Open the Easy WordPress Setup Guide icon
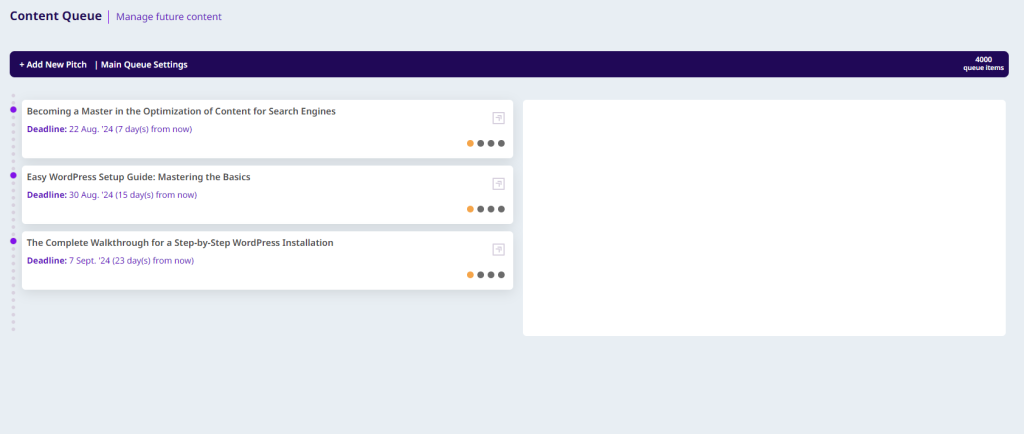 (x=498, y=184)
